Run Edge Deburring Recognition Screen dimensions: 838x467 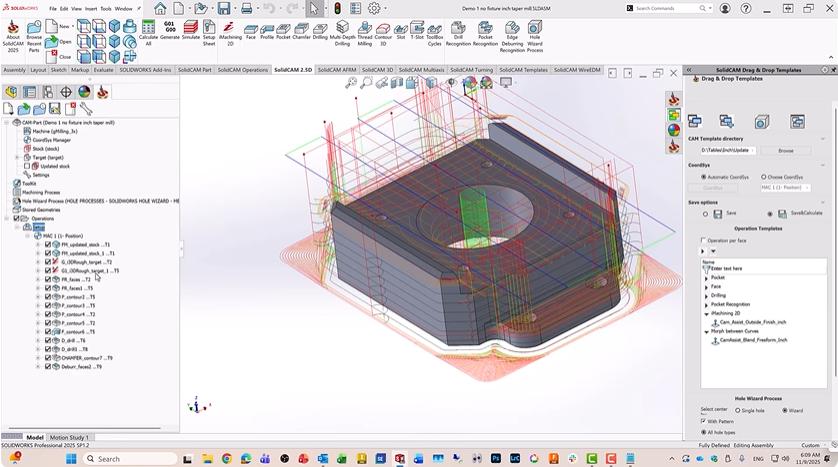[x=512, y=36]
